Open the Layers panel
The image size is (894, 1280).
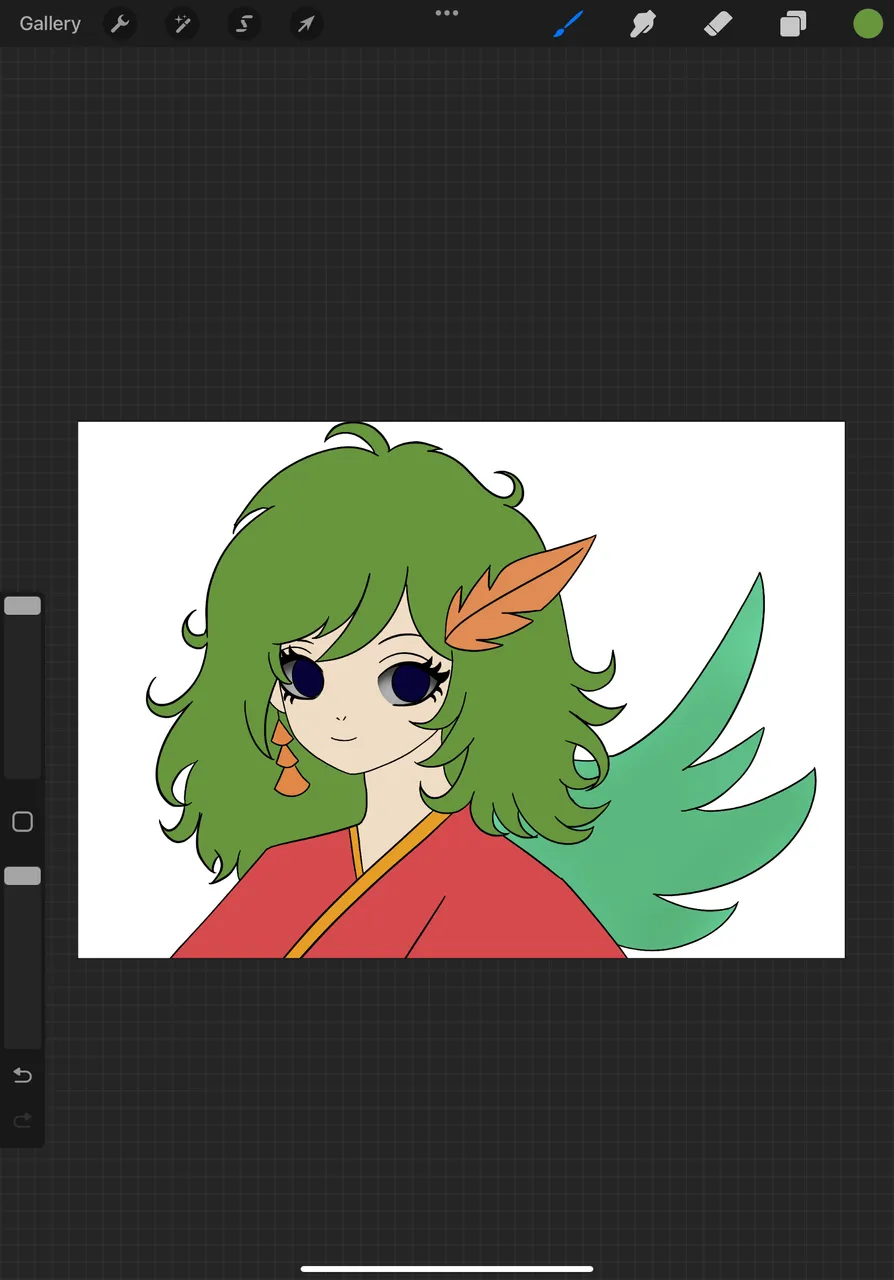click(x=793, y=24)
